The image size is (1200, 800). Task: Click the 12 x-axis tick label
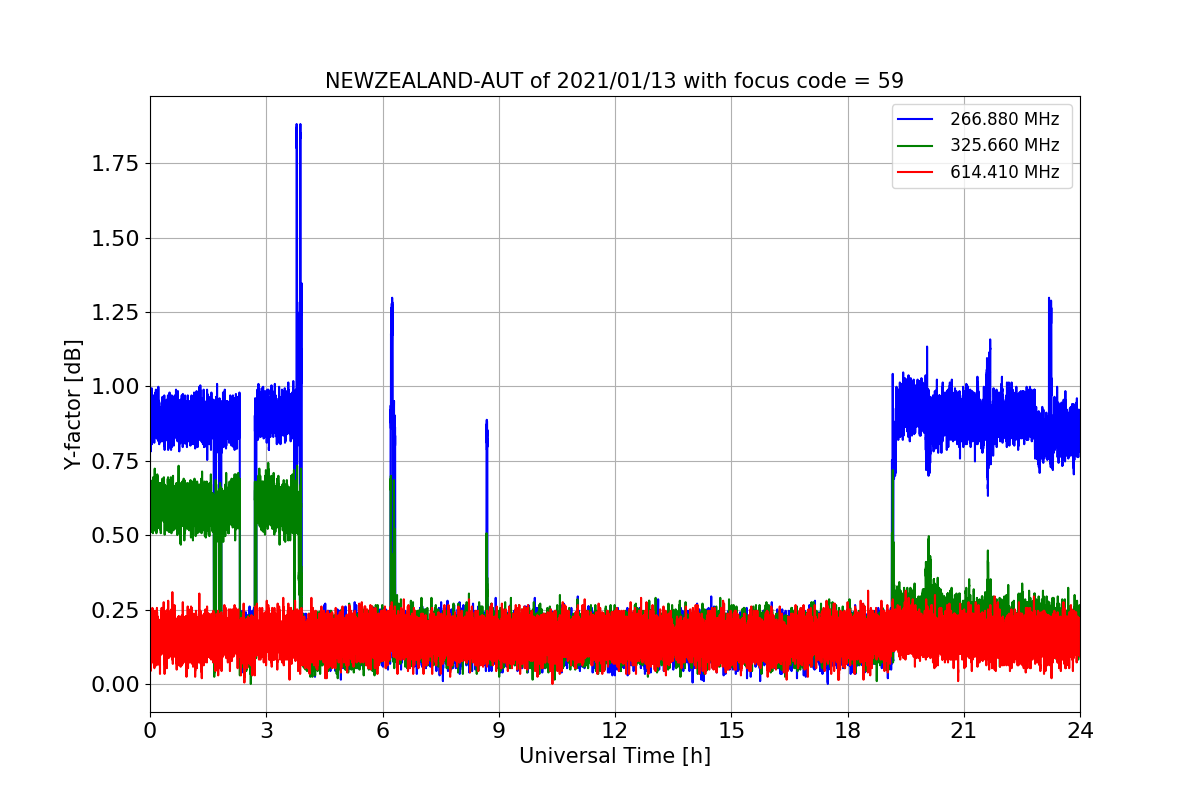[x=615, y=730]
